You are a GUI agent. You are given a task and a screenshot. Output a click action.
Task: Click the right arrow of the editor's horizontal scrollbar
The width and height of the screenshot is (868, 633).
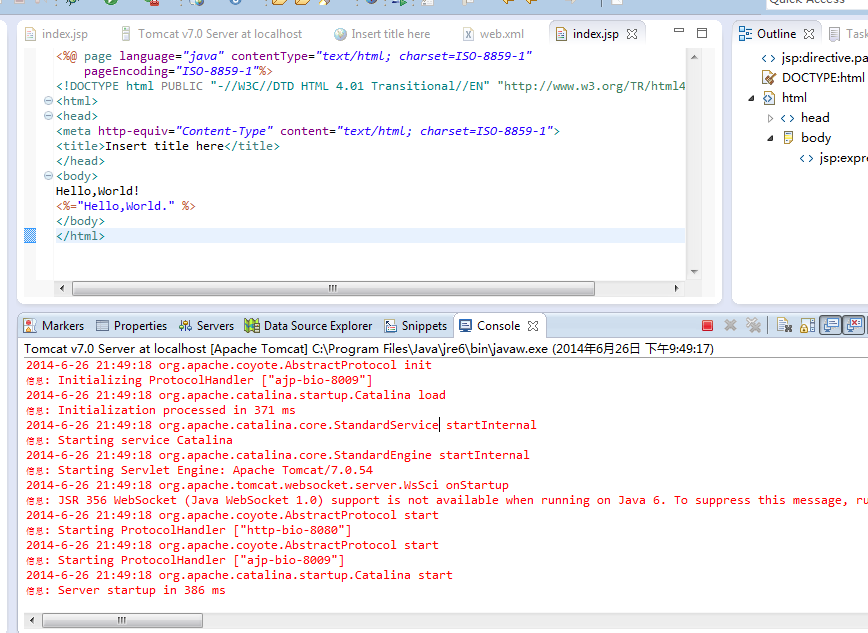(x=676, y=288)
